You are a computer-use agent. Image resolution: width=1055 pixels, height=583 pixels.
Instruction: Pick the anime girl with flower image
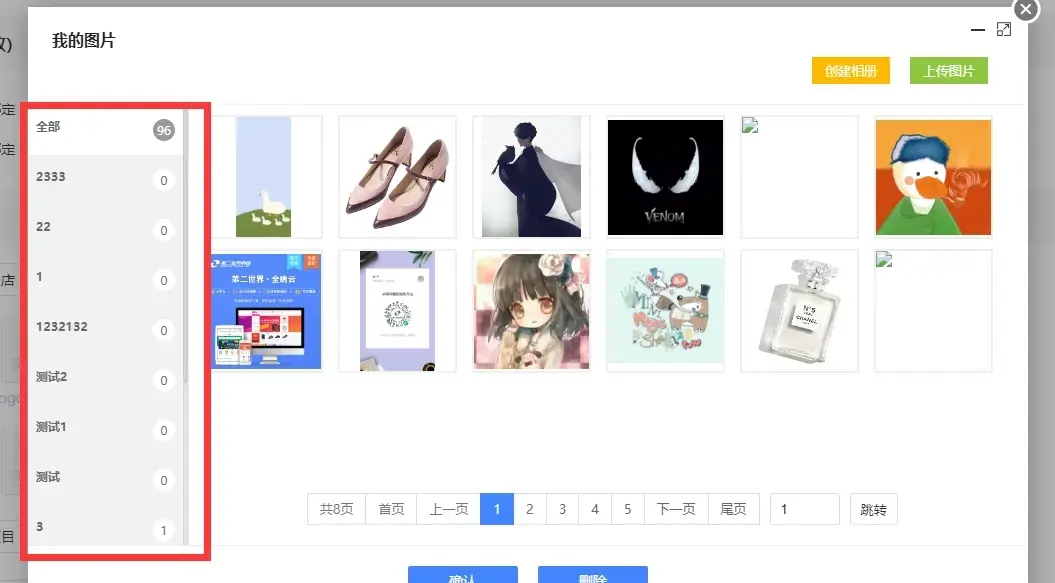click(x=531, y=310)
